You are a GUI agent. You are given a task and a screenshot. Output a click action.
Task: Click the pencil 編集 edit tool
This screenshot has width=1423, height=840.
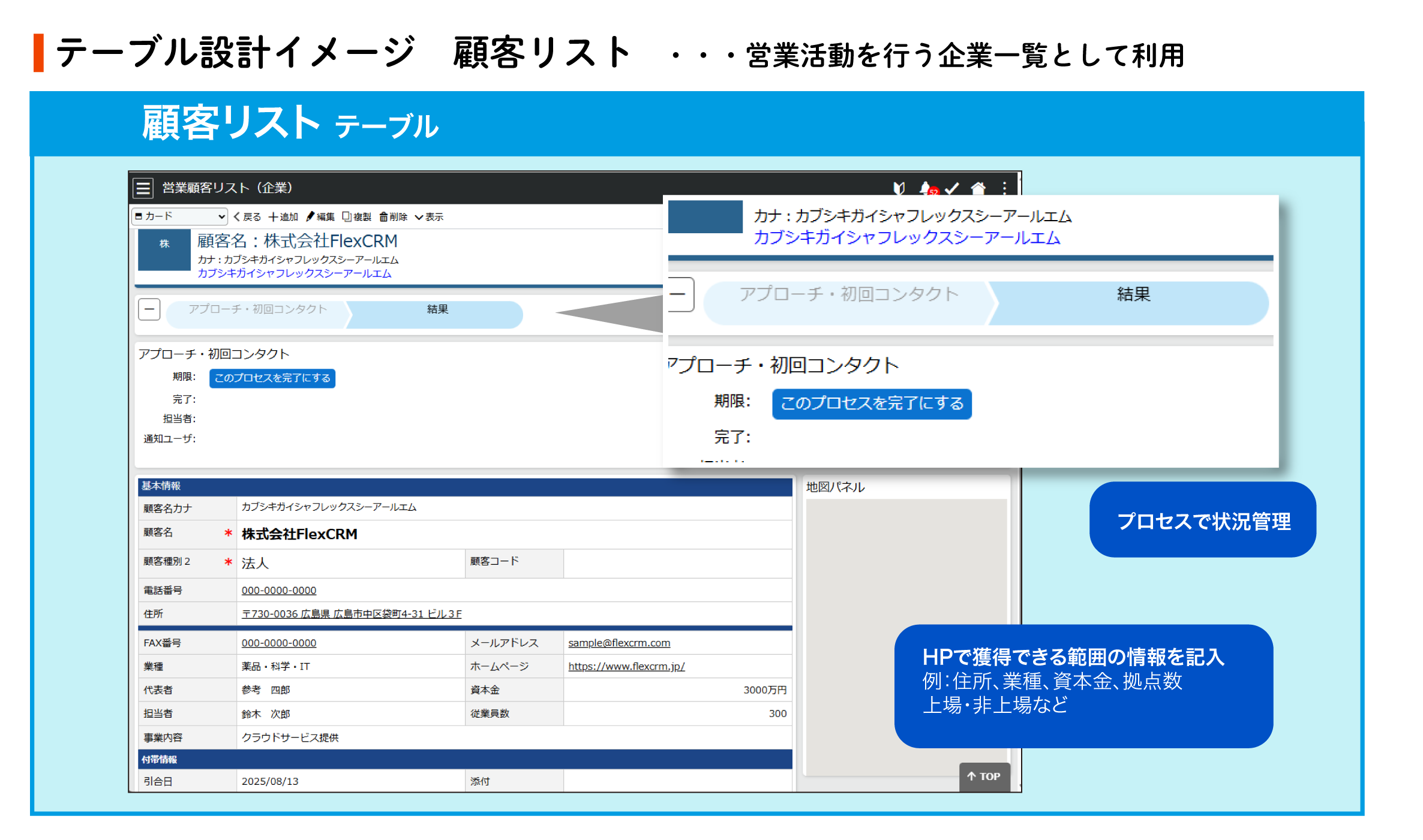click(320, 216)
